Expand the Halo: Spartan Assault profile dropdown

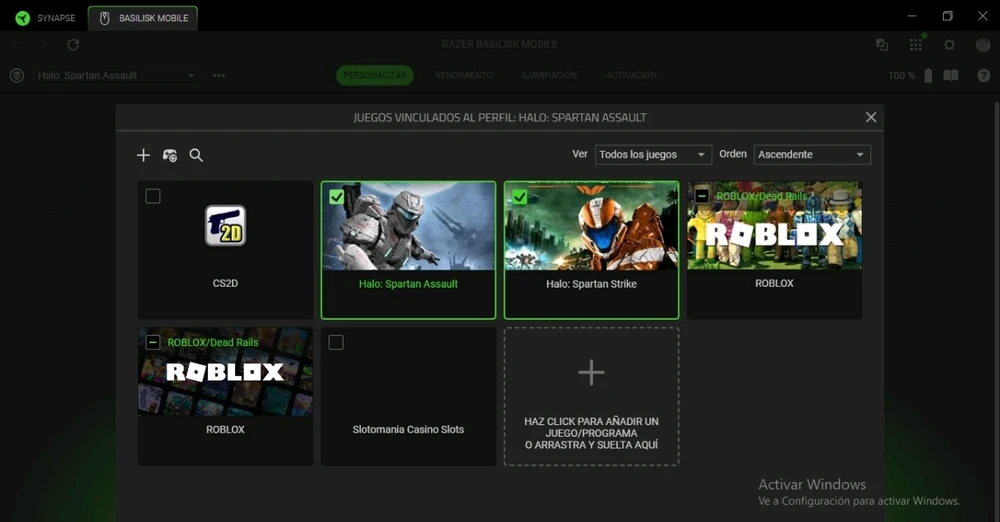[116, 76]
